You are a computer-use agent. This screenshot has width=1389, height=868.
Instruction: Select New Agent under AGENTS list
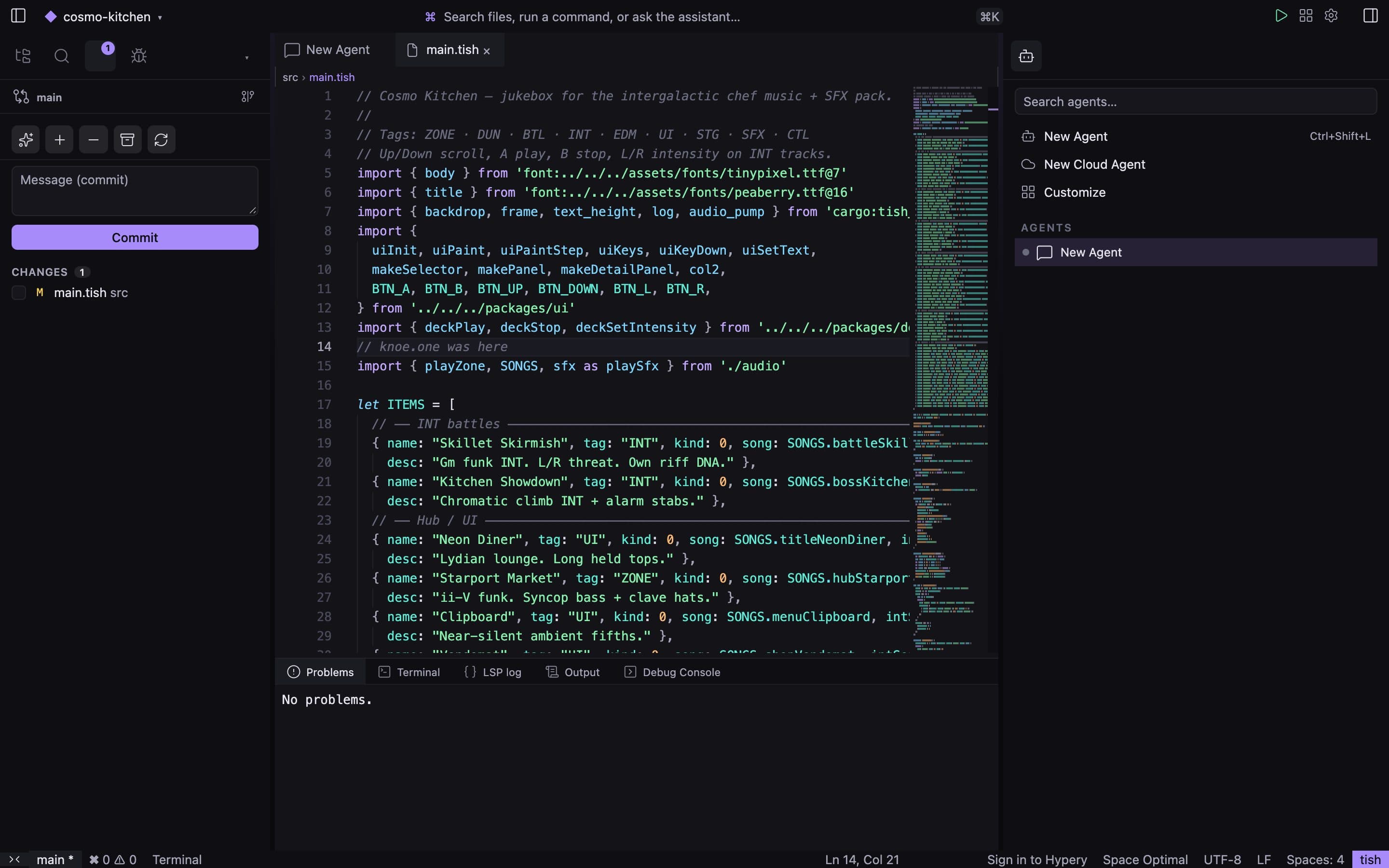coord(1196,252)
